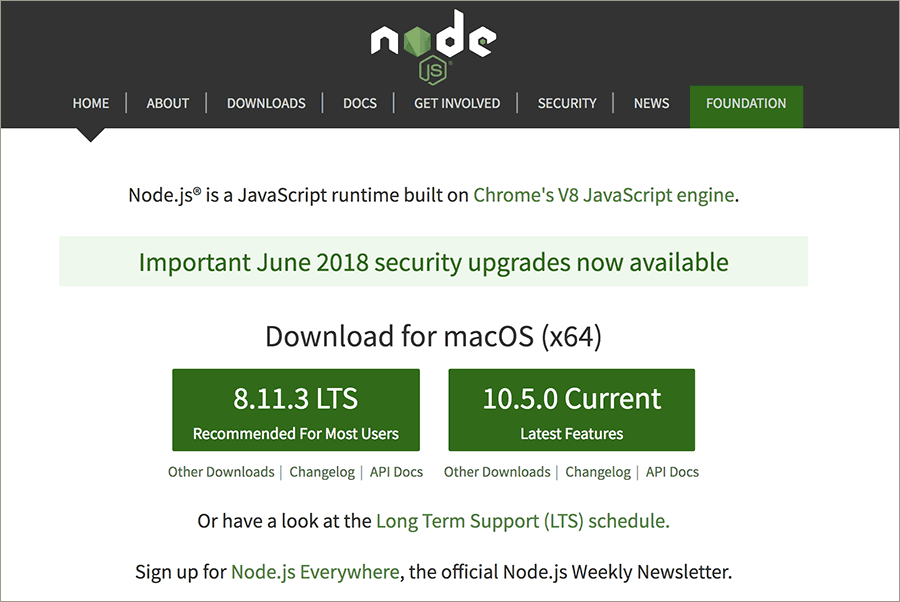Open the Downloads nav item
Viewport: 900px width, 602px height.
pos(266,103)
